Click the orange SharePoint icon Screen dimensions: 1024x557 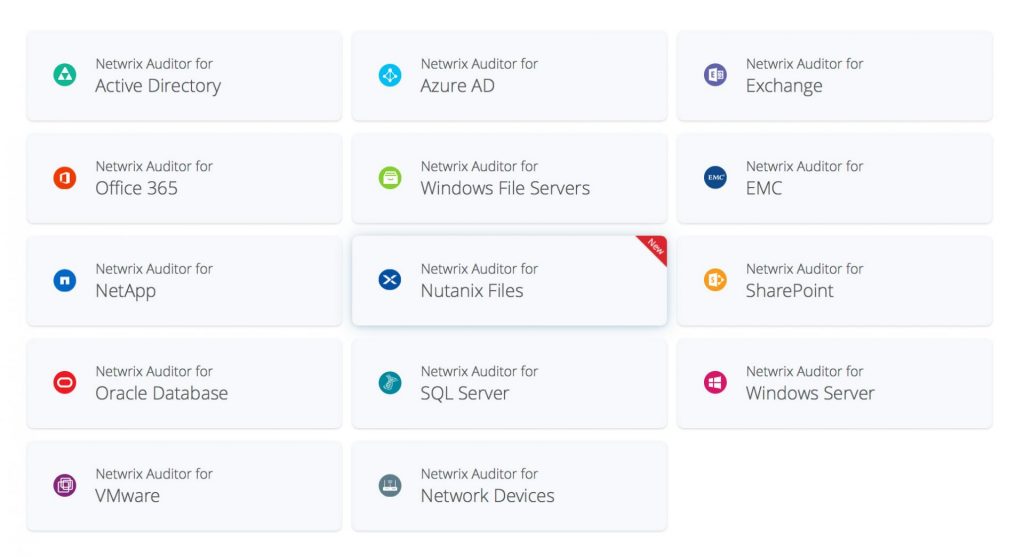(715, 281)
